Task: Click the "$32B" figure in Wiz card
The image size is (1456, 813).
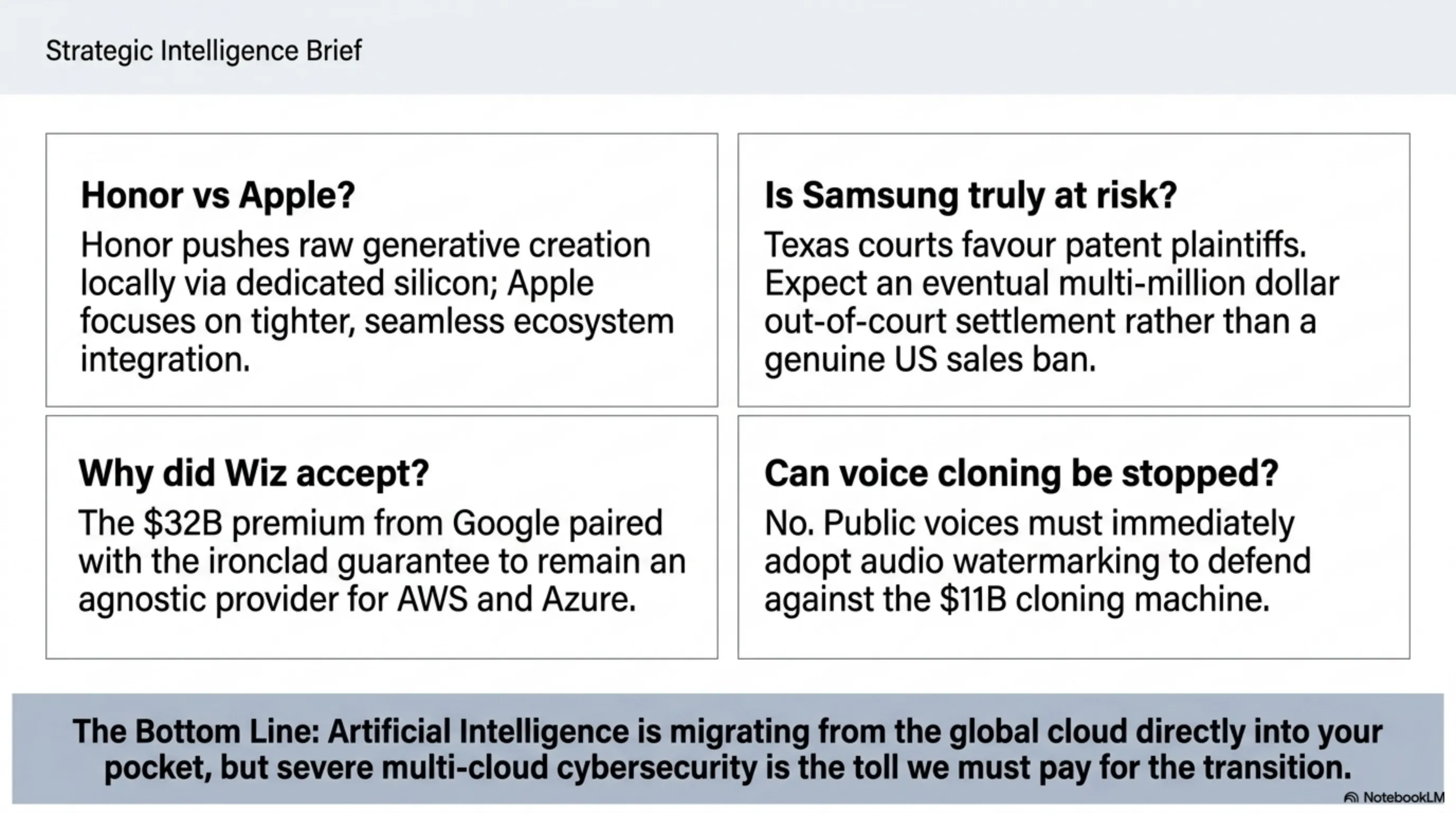Action: 183,523
